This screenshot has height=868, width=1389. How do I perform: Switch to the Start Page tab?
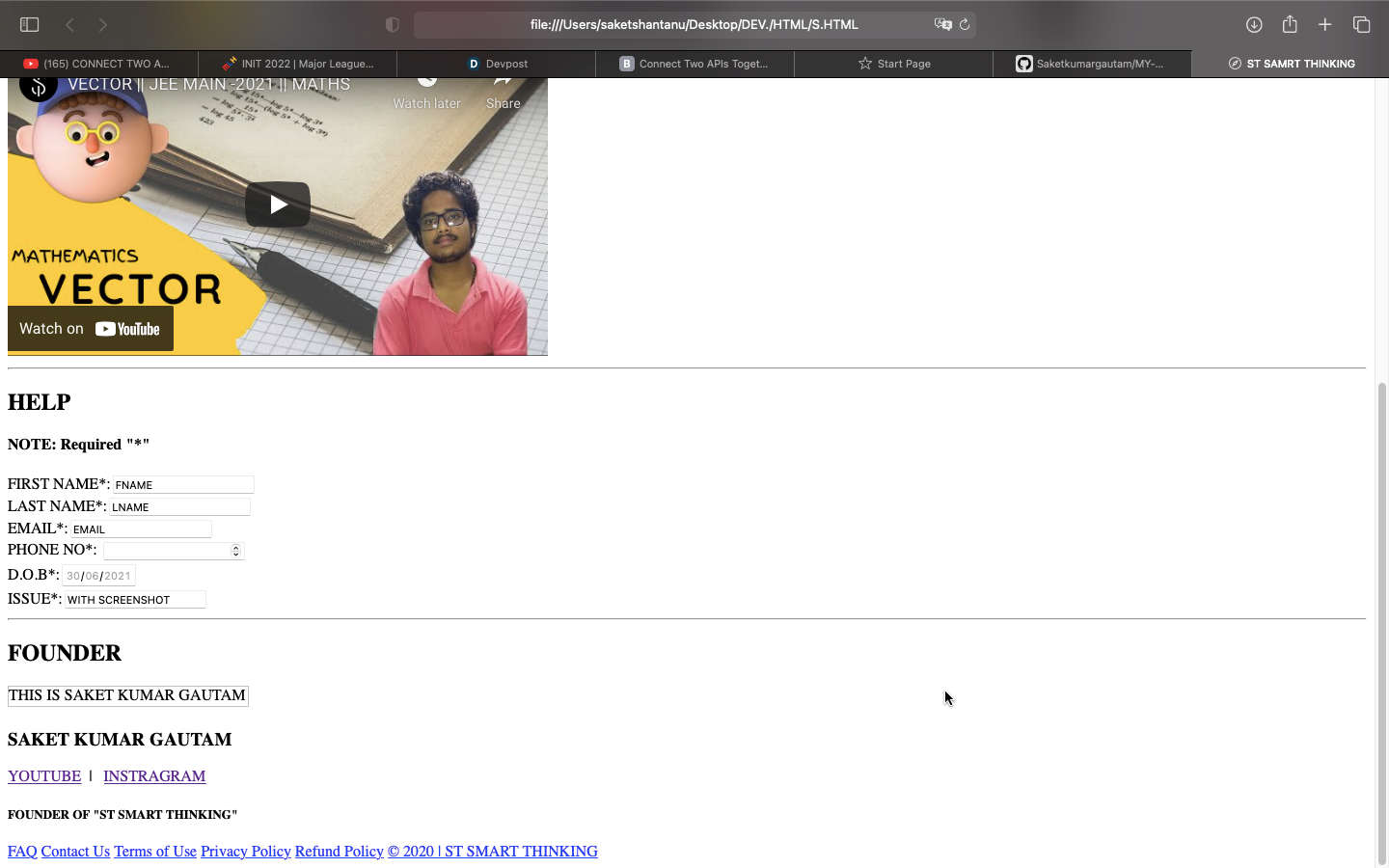pos(894,64)
